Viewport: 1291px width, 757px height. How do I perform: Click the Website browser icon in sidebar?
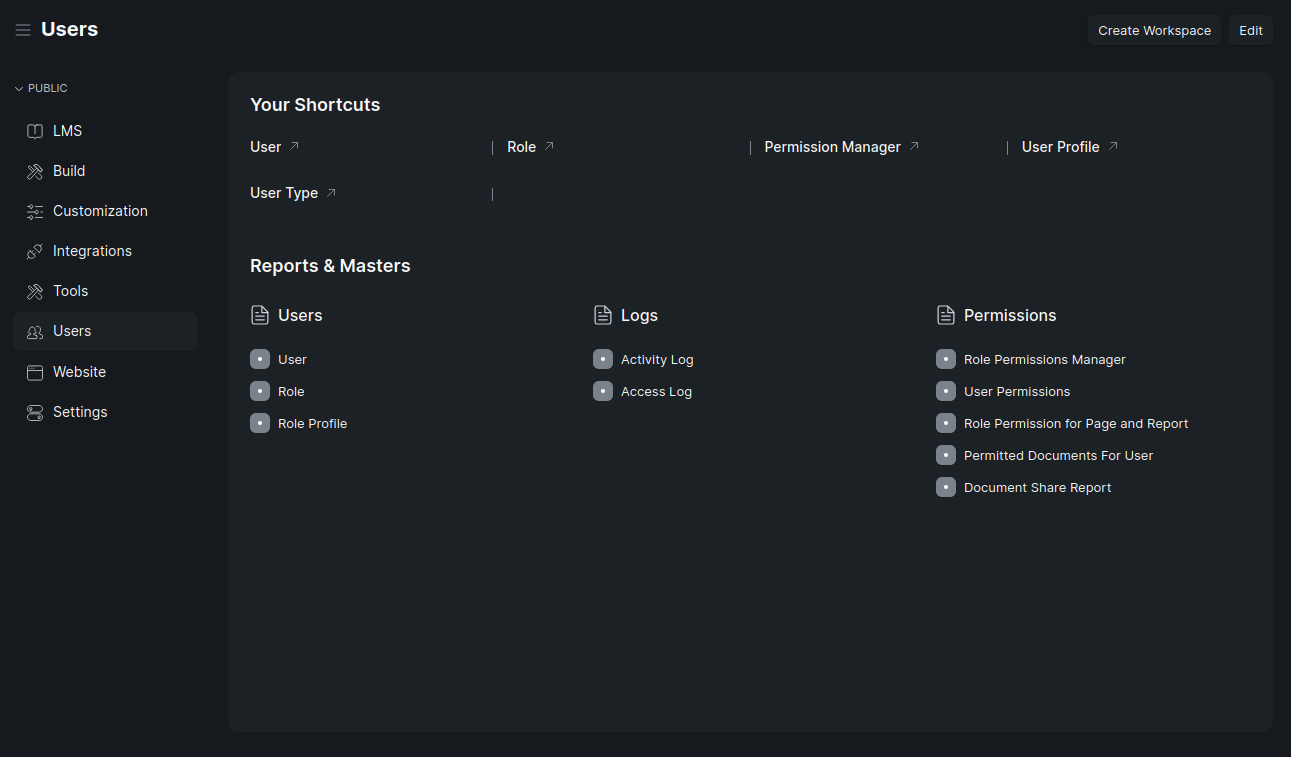[x=35, y=372]
